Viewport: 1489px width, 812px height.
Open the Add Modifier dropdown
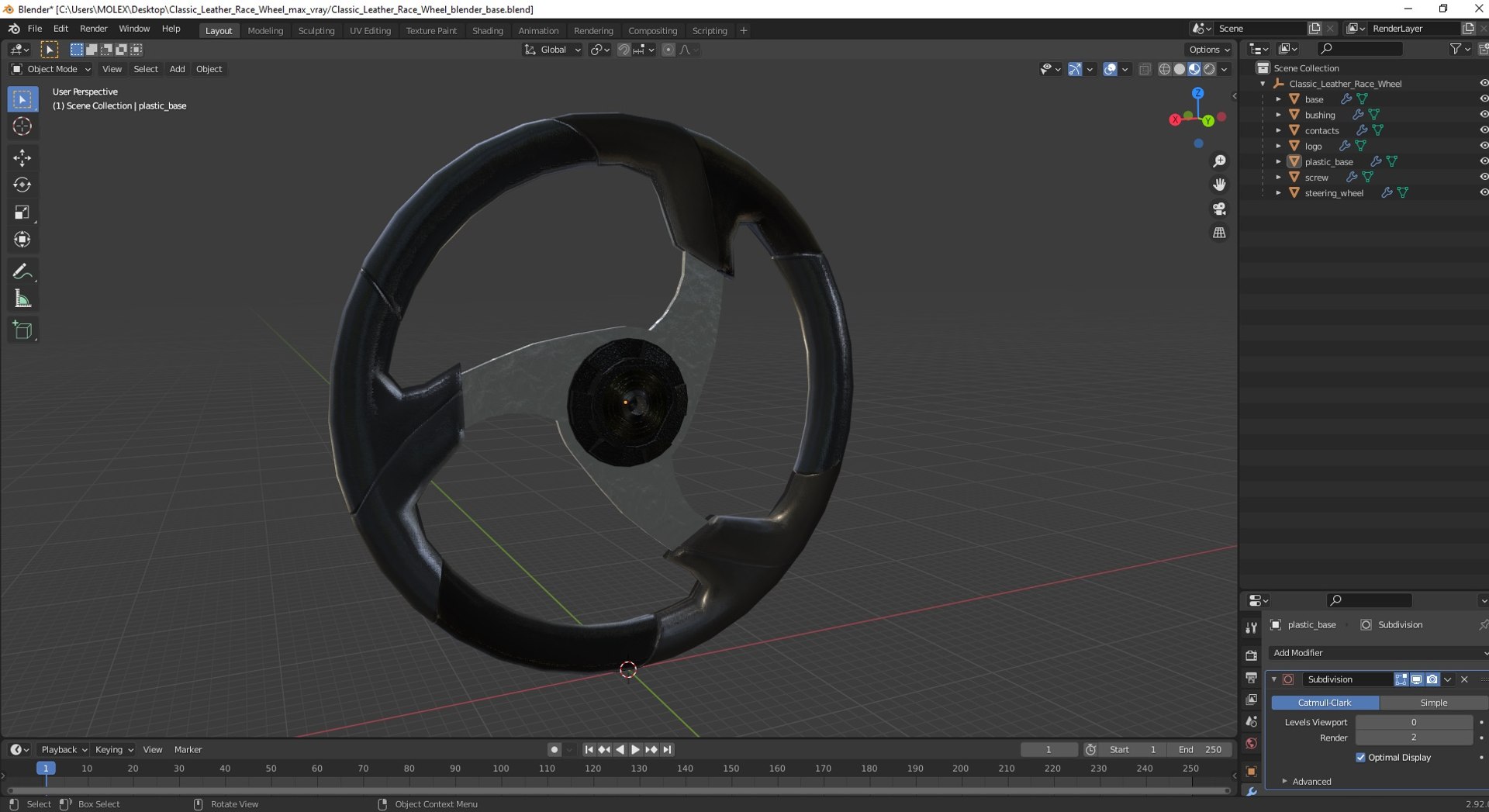click(1379, 653)
